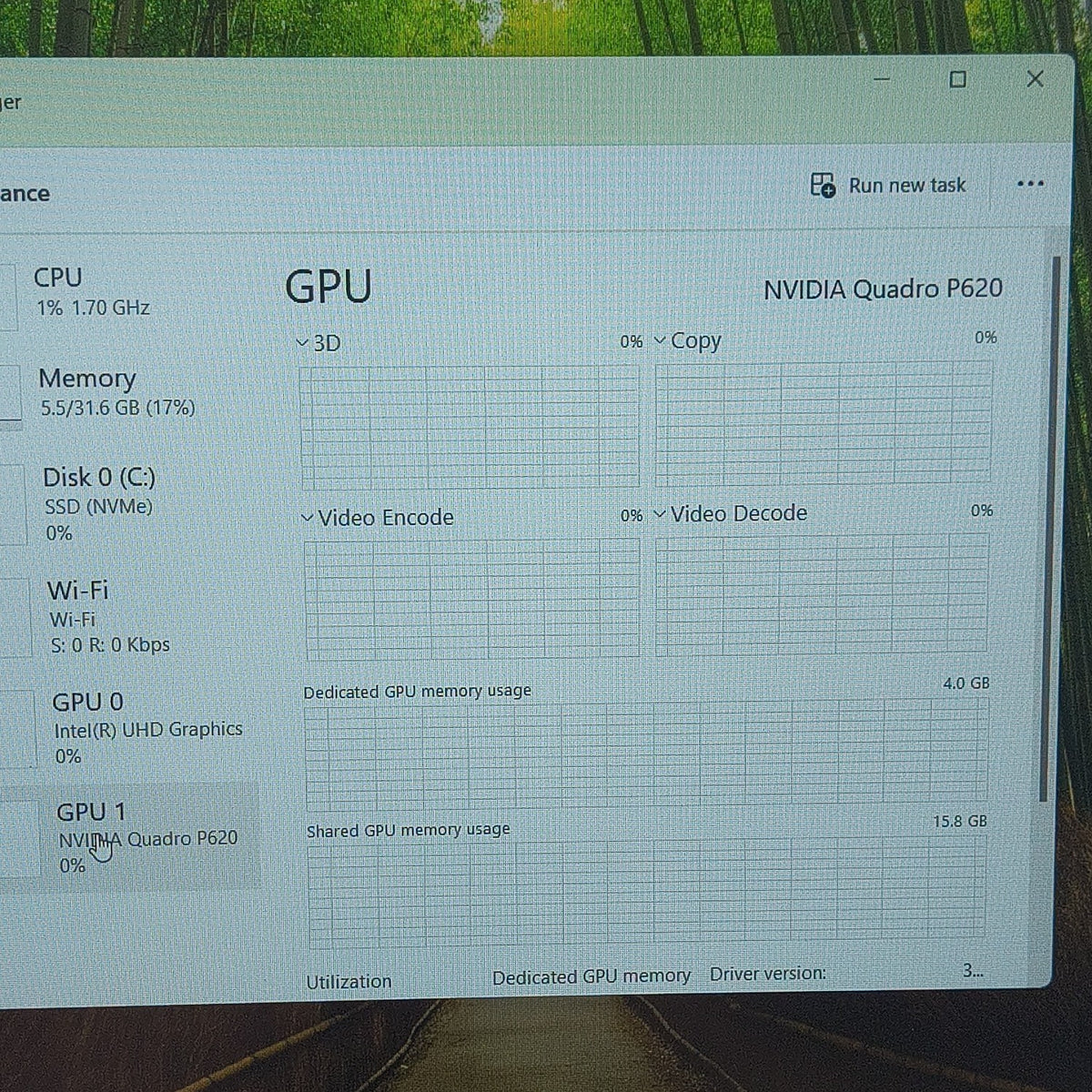Open the Video Decode graph dropdown
Image resolution: width=1092 pixels, height=1092 pixels.
(731, 514)
